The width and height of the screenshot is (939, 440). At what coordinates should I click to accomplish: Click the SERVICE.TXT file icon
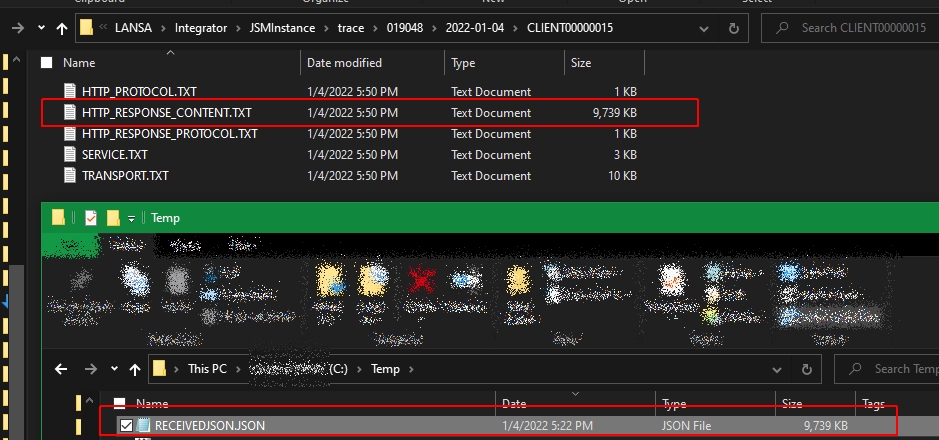pos(71,154)
